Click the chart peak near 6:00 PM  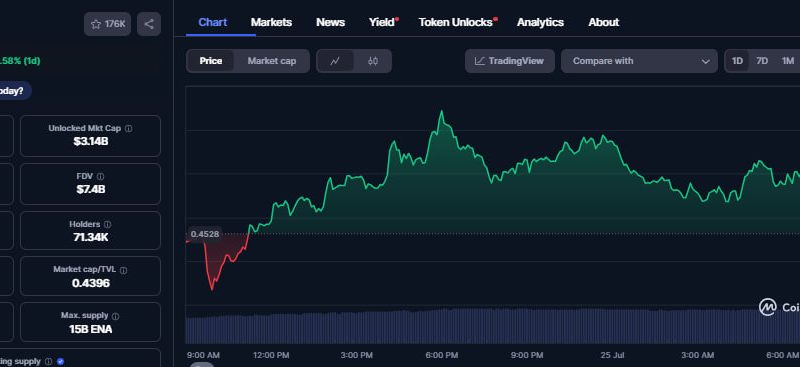(x=442, y=111)
